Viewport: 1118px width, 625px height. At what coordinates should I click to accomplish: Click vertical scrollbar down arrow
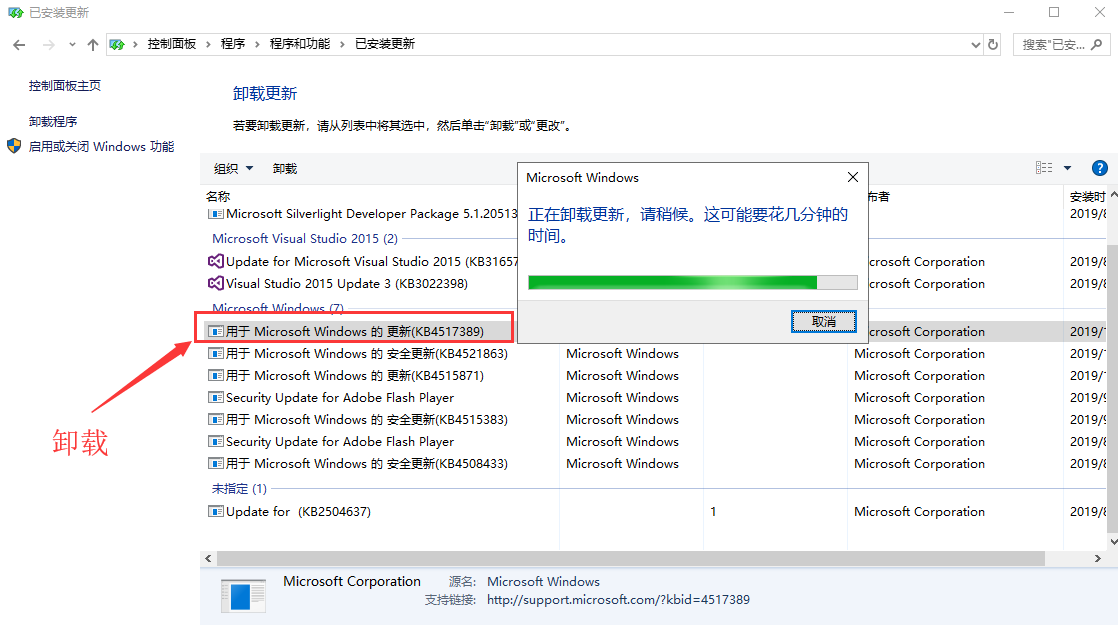click(x=1113, y=542)
